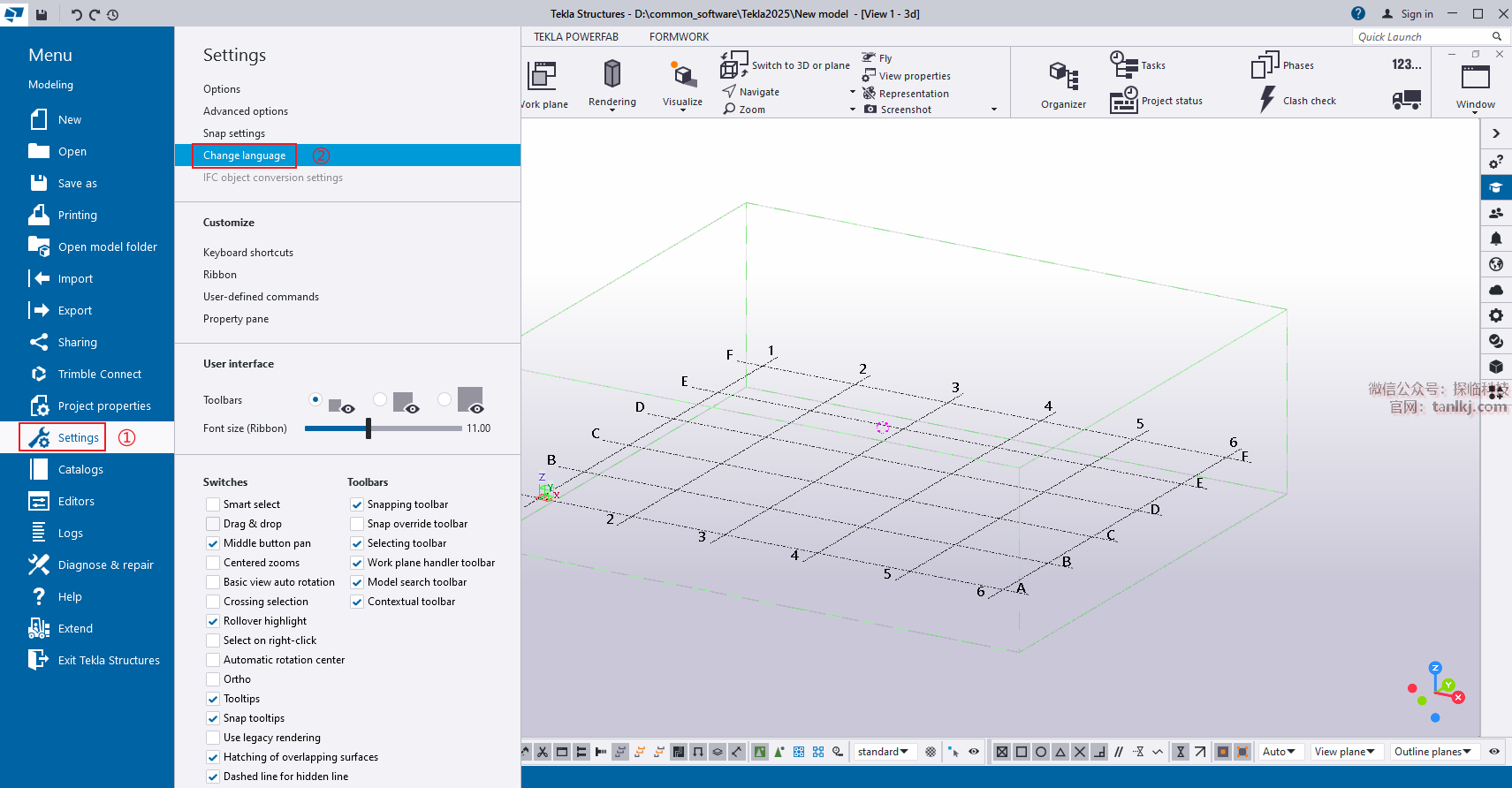Click the Clash check lightning icon

1267,100
